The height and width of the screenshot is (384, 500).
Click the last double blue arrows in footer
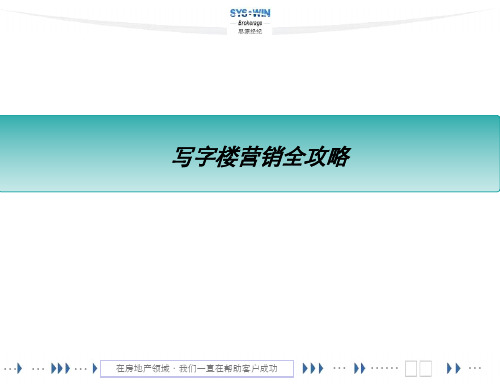[454, 368]
